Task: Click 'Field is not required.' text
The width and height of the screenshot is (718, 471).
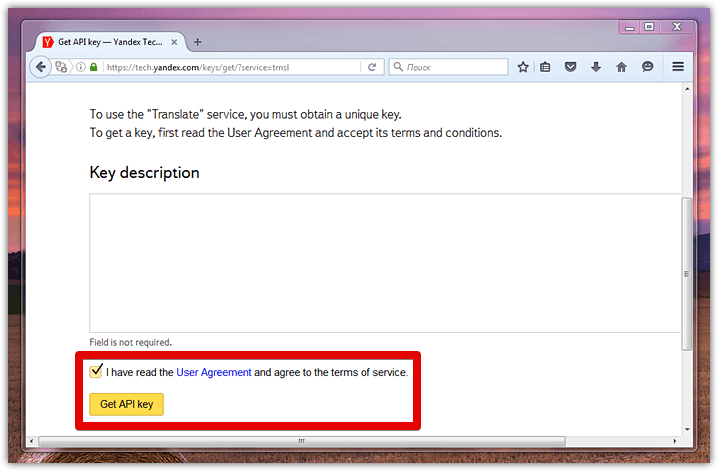Action: (131, 342)
